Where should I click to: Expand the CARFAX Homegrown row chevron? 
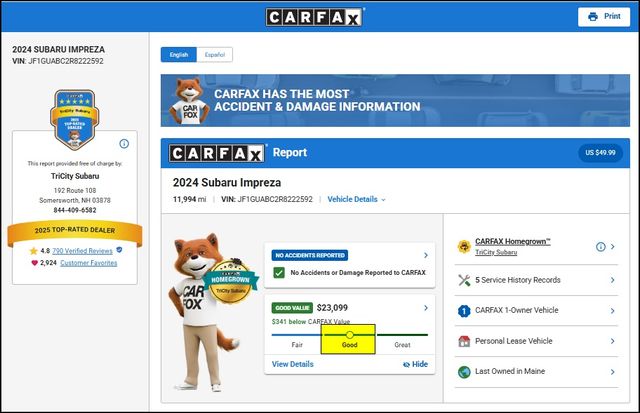tap(613, 246)
